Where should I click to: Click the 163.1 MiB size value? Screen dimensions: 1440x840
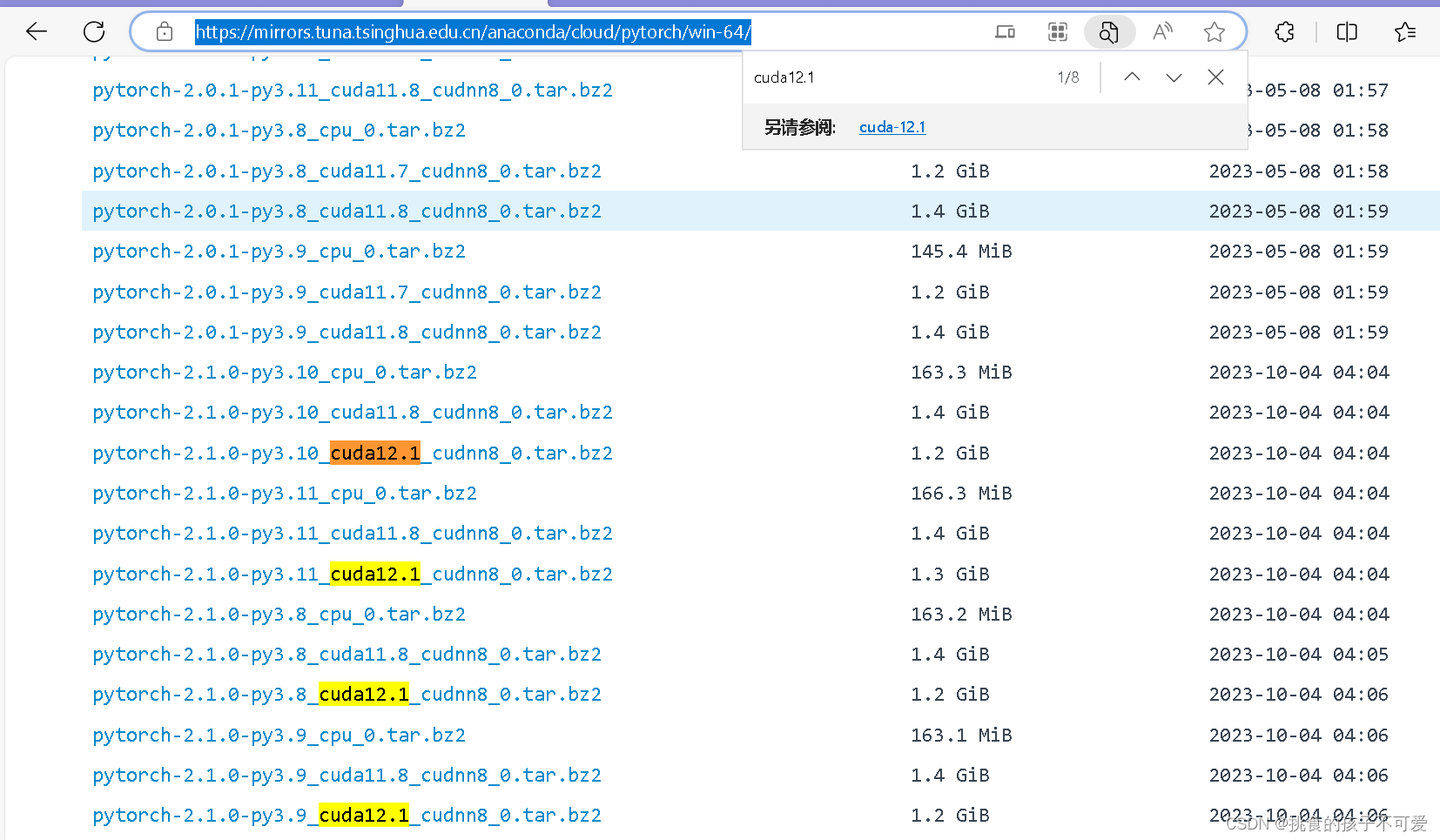(961, 736)
